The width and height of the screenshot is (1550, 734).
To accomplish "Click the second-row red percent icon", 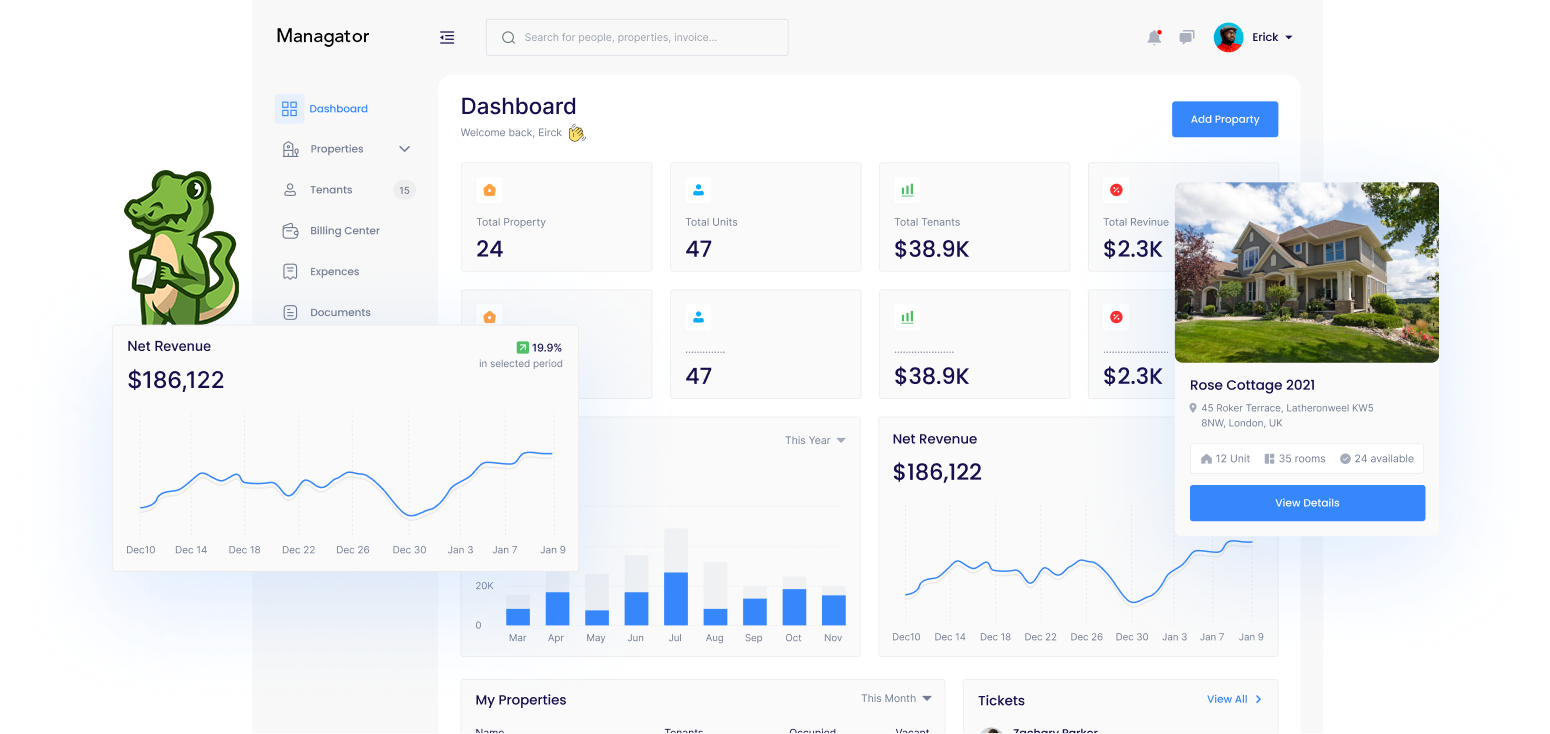I will click(1116, 317).
